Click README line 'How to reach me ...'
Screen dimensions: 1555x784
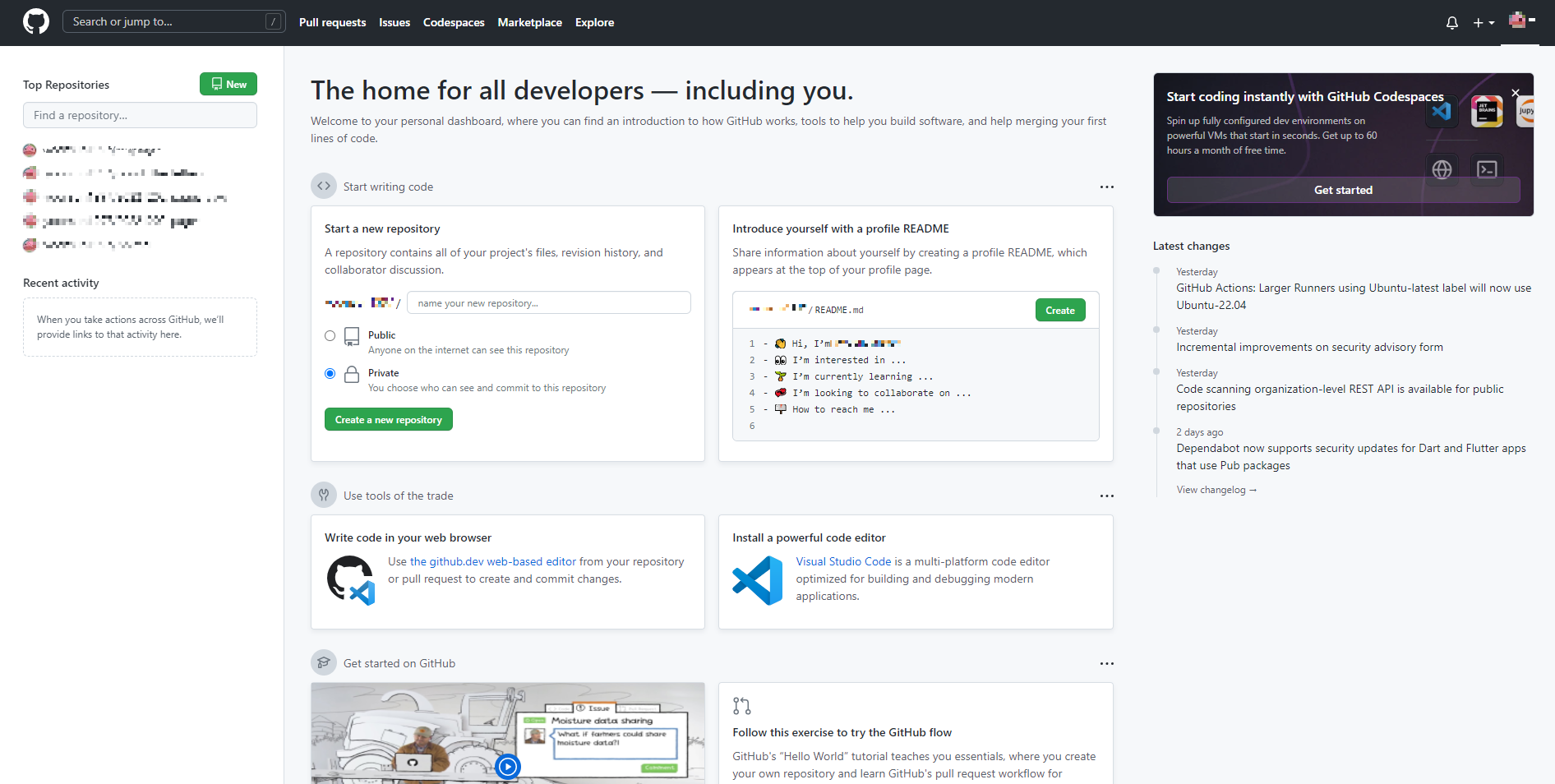[x=843, y=409]
